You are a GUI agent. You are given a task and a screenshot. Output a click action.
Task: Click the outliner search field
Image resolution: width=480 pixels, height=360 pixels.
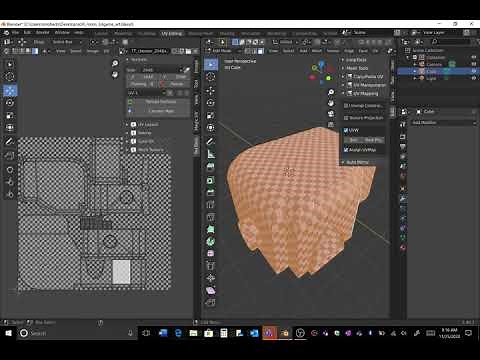tap(452, 42)
